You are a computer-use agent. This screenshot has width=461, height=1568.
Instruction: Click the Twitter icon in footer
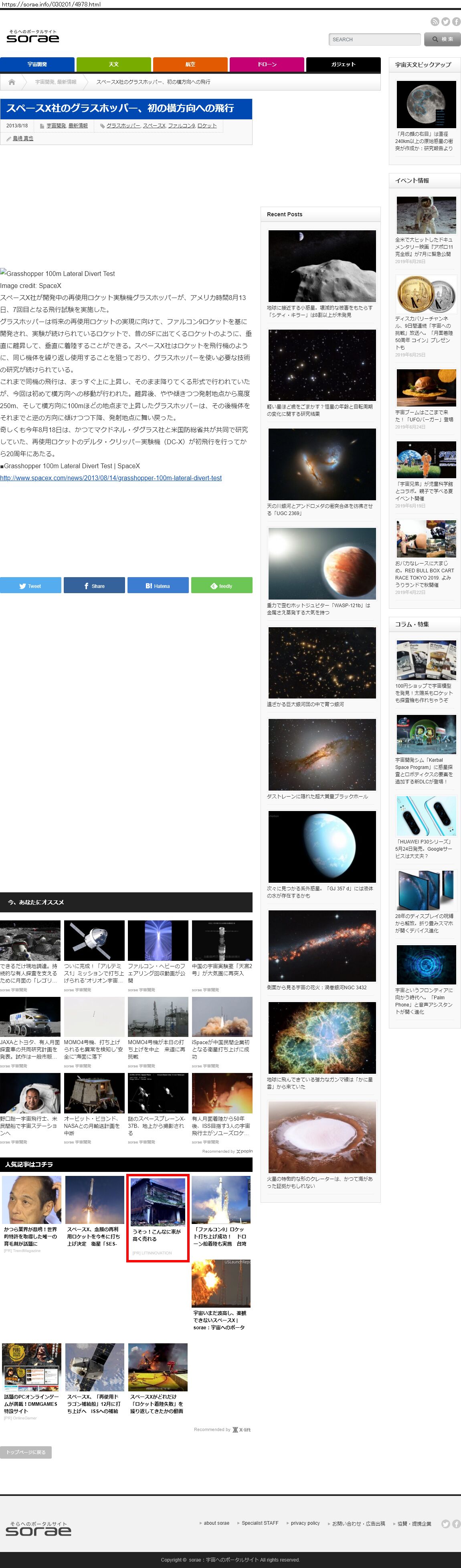click(445, 1524)
